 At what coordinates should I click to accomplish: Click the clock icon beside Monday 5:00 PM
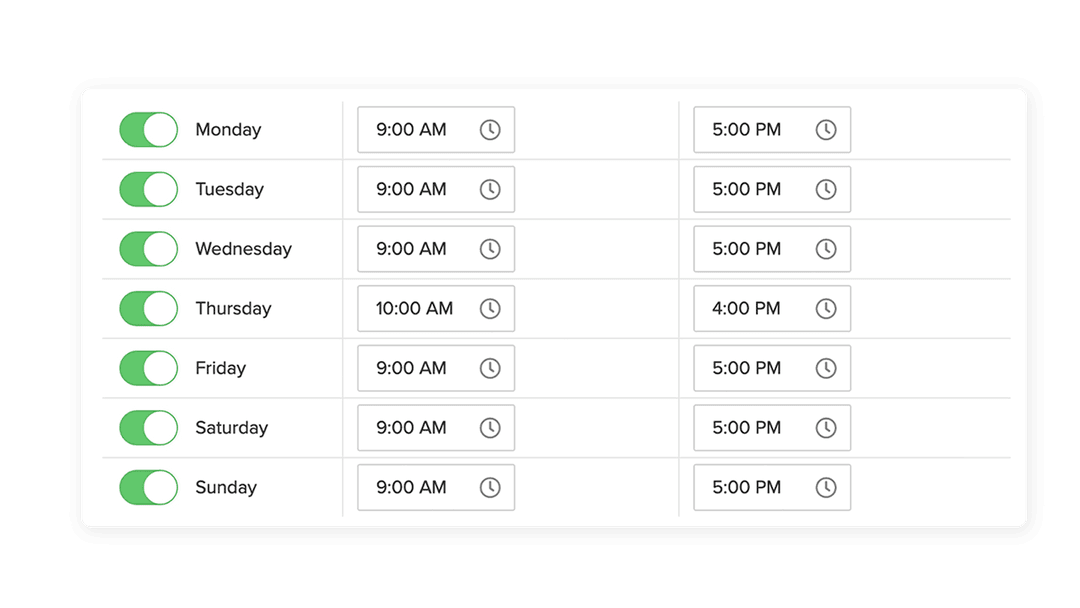(x=826, y=129)
